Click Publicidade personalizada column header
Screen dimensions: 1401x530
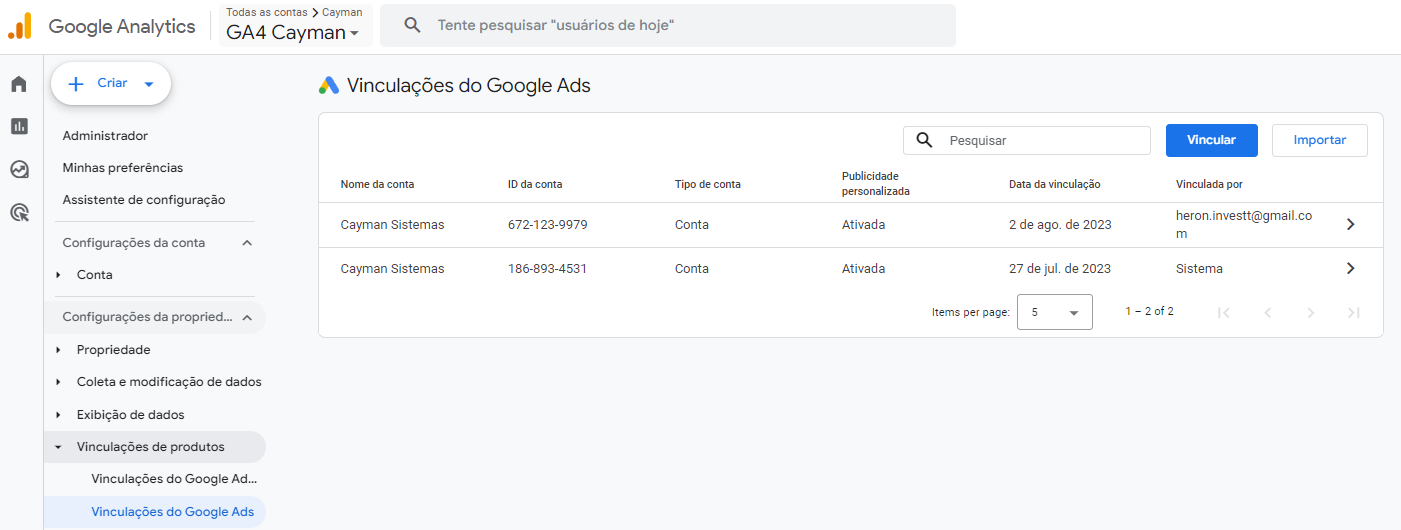click(x=876, y=184)
